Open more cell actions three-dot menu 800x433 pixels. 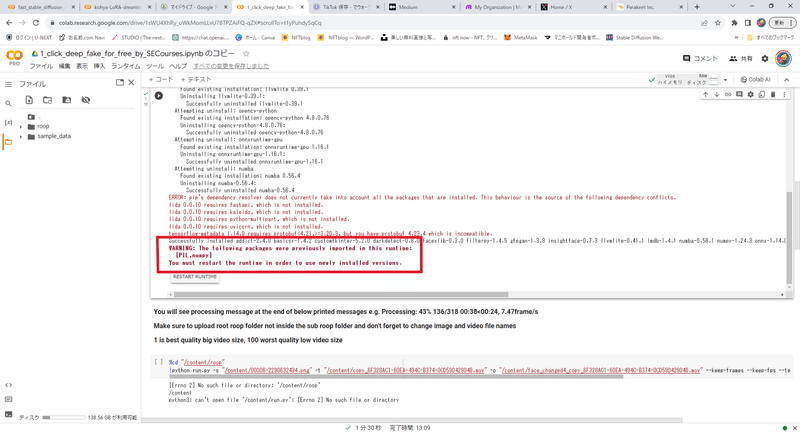tap(784, 94)
